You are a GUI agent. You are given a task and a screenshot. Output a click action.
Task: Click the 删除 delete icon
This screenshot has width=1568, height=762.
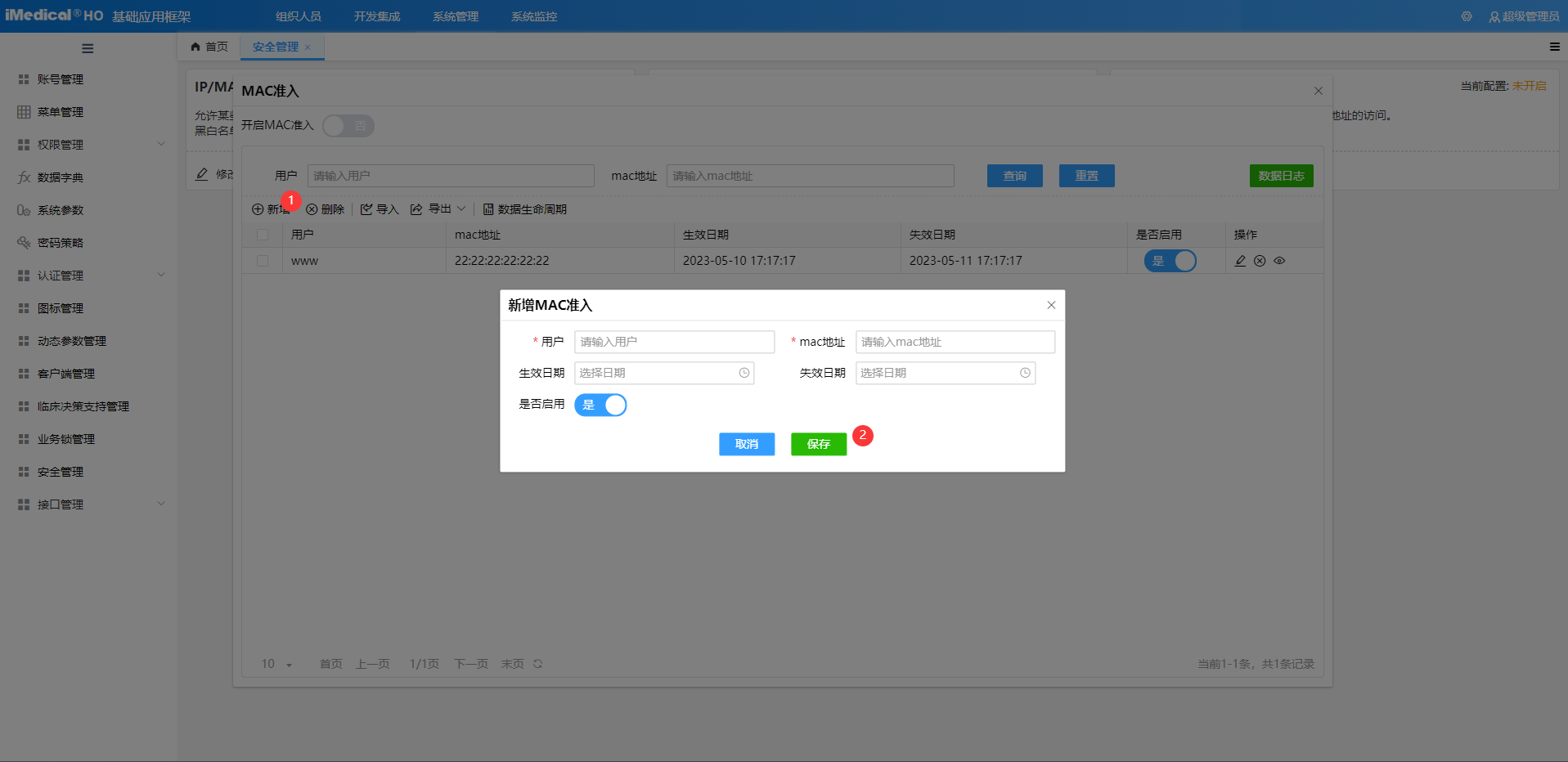click(313, 208)
